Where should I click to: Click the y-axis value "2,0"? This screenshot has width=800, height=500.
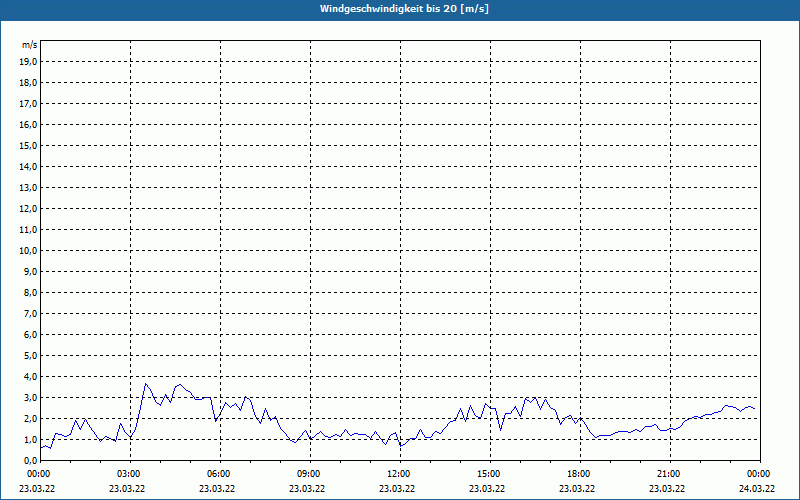click(x=31, y=418)
